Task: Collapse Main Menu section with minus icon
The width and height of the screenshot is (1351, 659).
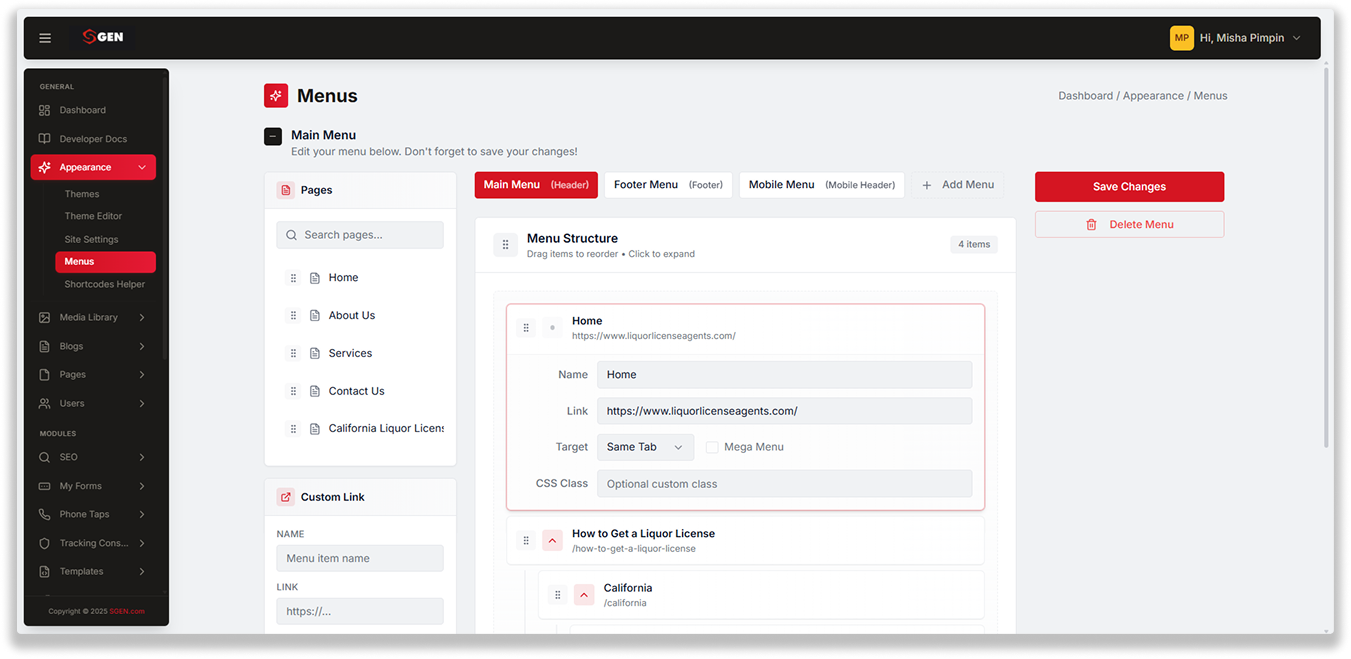Action: [x=273, y=136]
